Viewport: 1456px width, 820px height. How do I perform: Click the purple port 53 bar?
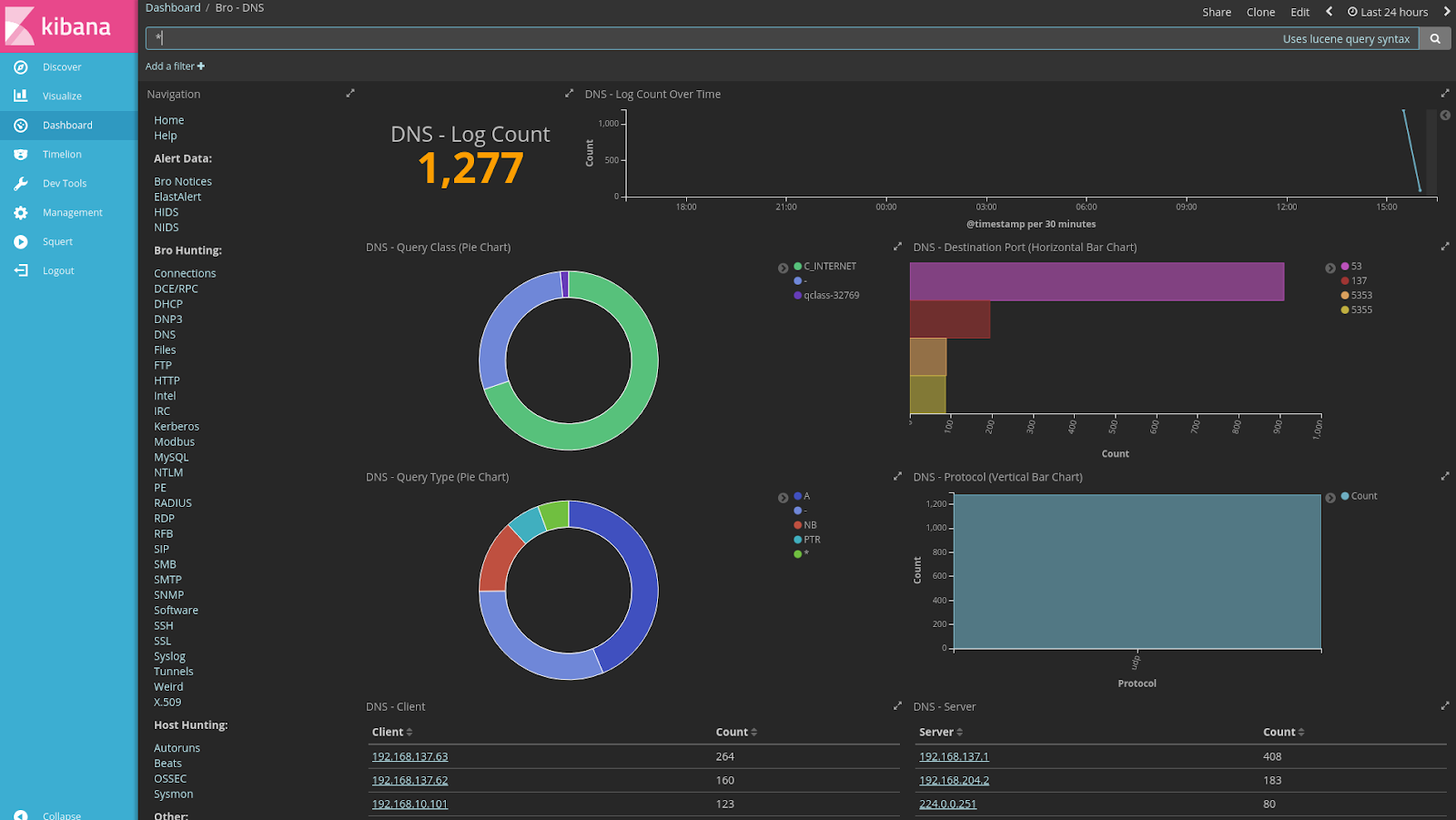pyautogui.click(x=1097, y=282)
